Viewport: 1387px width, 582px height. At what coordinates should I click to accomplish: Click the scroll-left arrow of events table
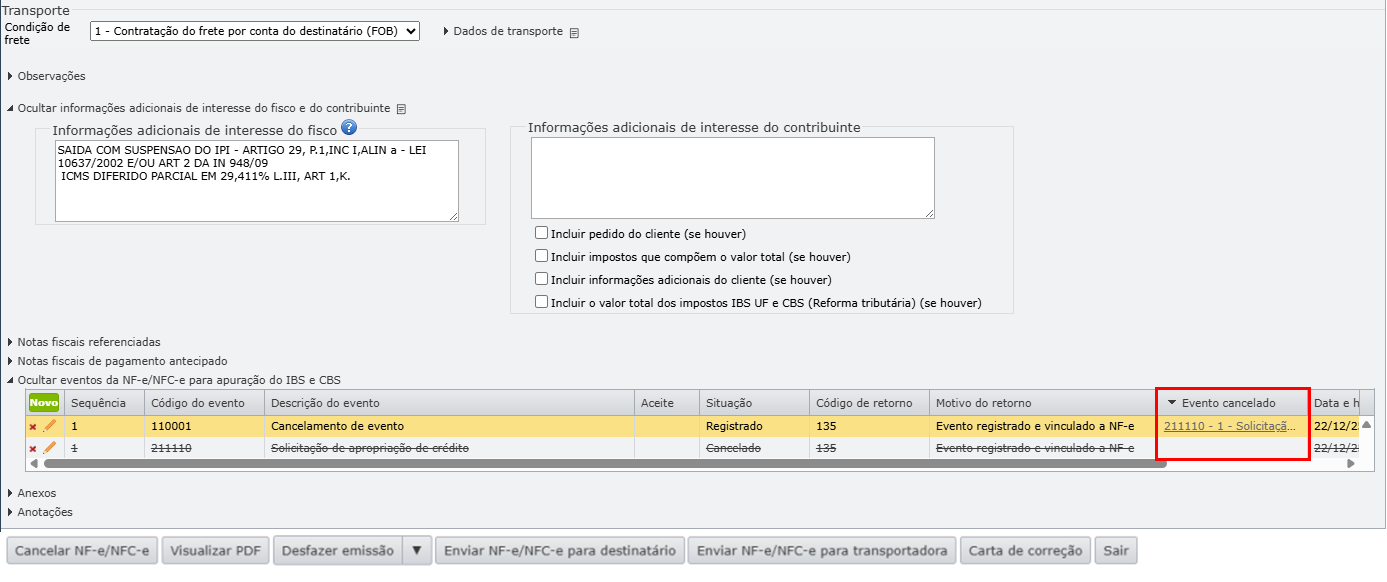point(33,464)
